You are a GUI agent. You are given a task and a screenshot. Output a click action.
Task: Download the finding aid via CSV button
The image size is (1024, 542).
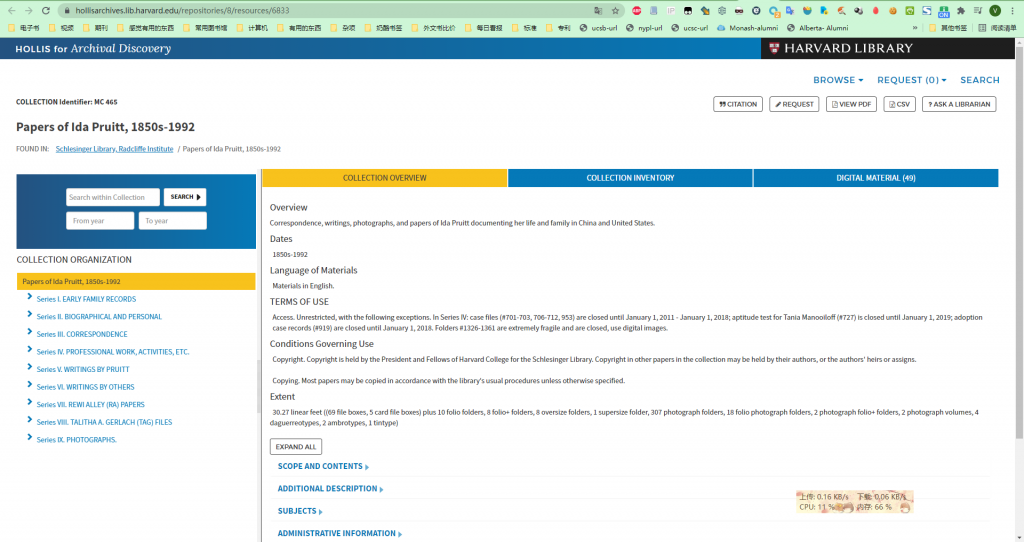[x=899, y=104]
